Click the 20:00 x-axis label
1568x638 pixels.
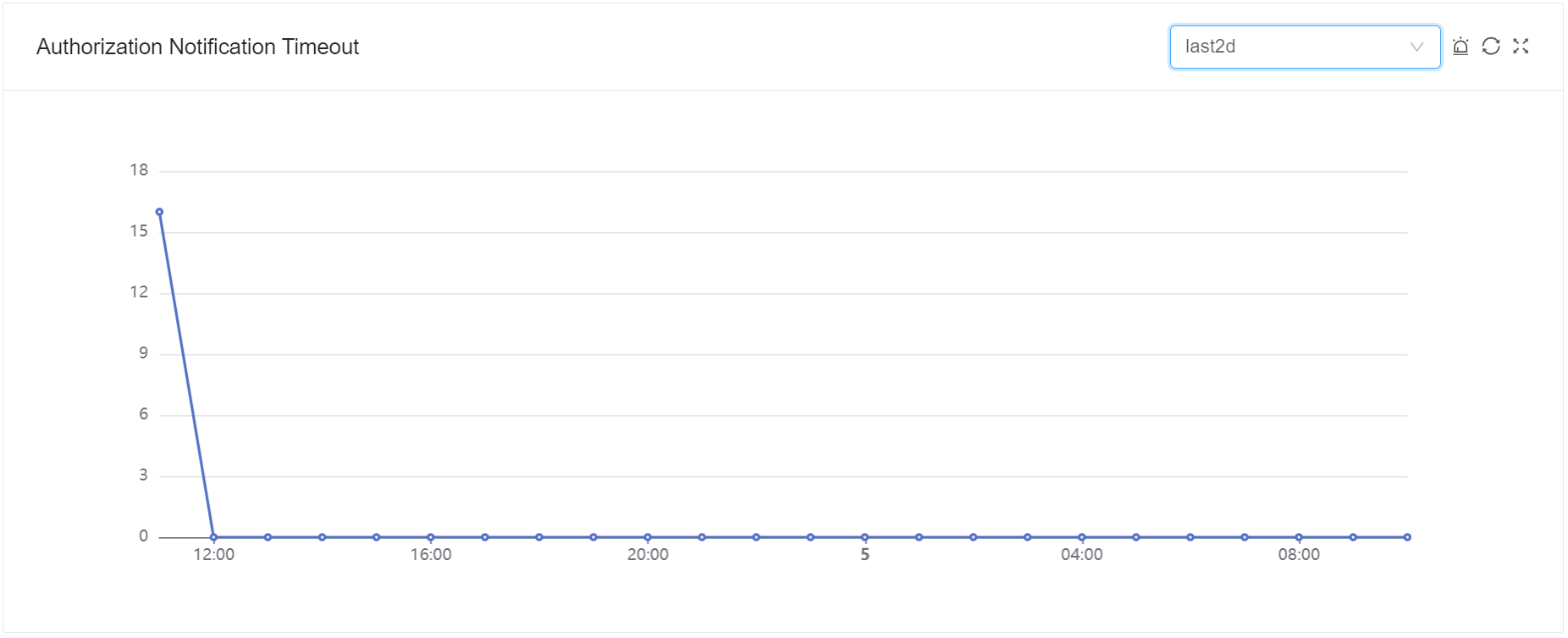click(648, 555)
